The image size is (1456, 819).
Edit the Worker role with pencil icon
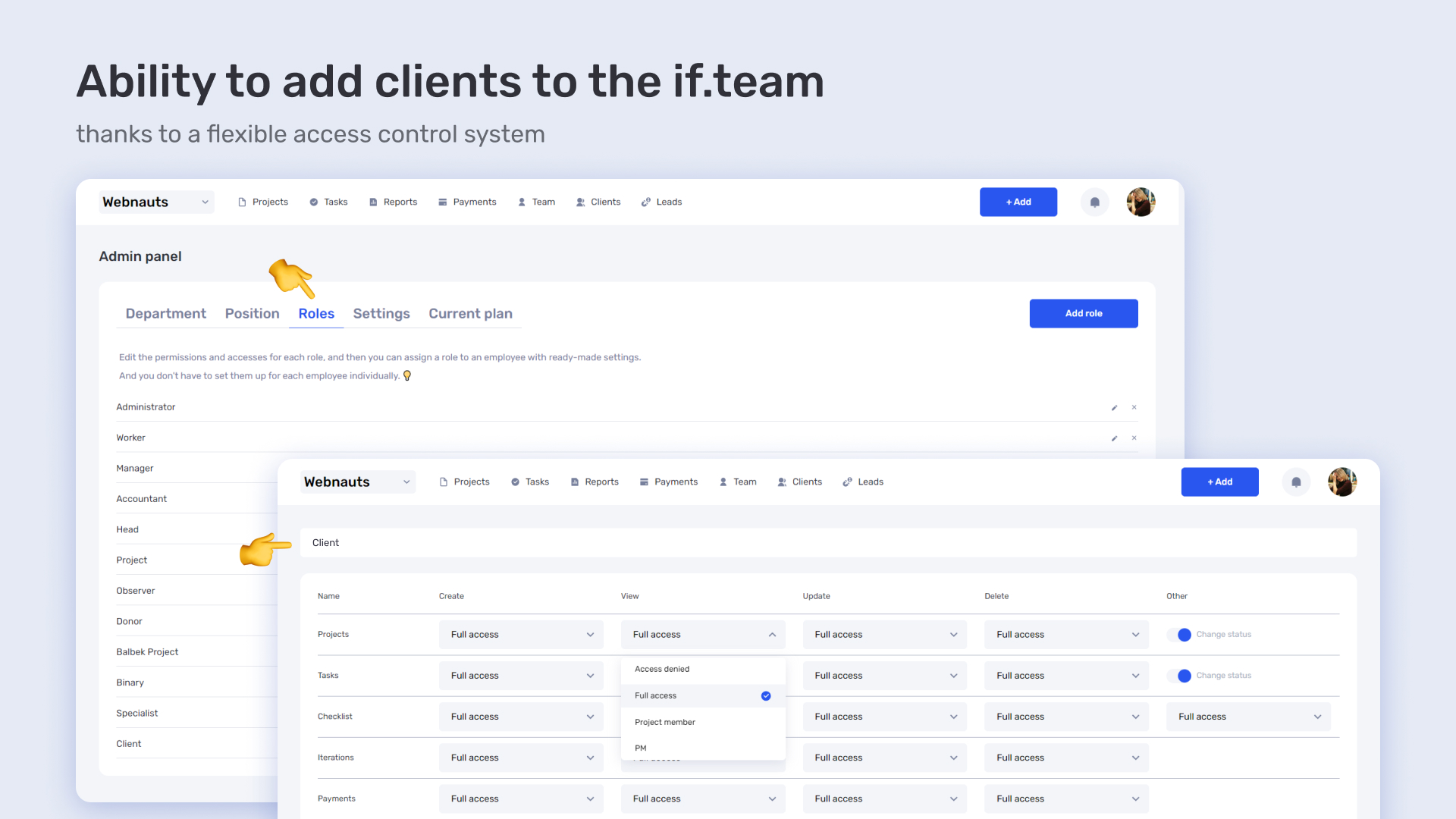(1115, 438)
